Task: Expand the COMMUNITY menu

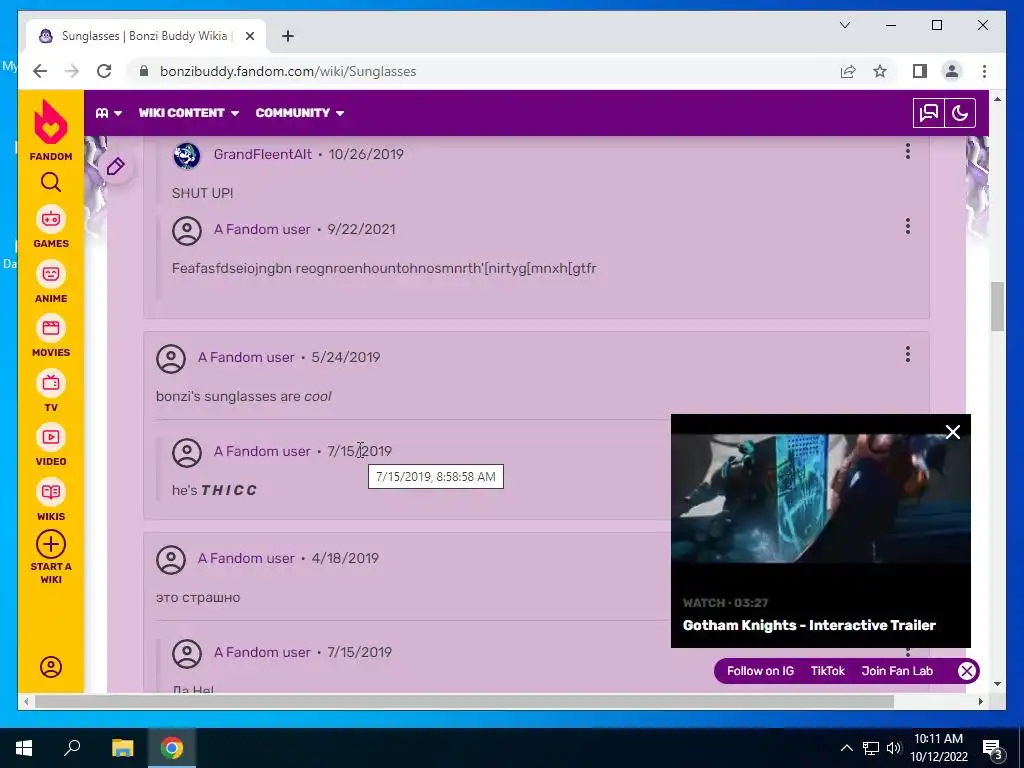Action: tap(300, 113)
